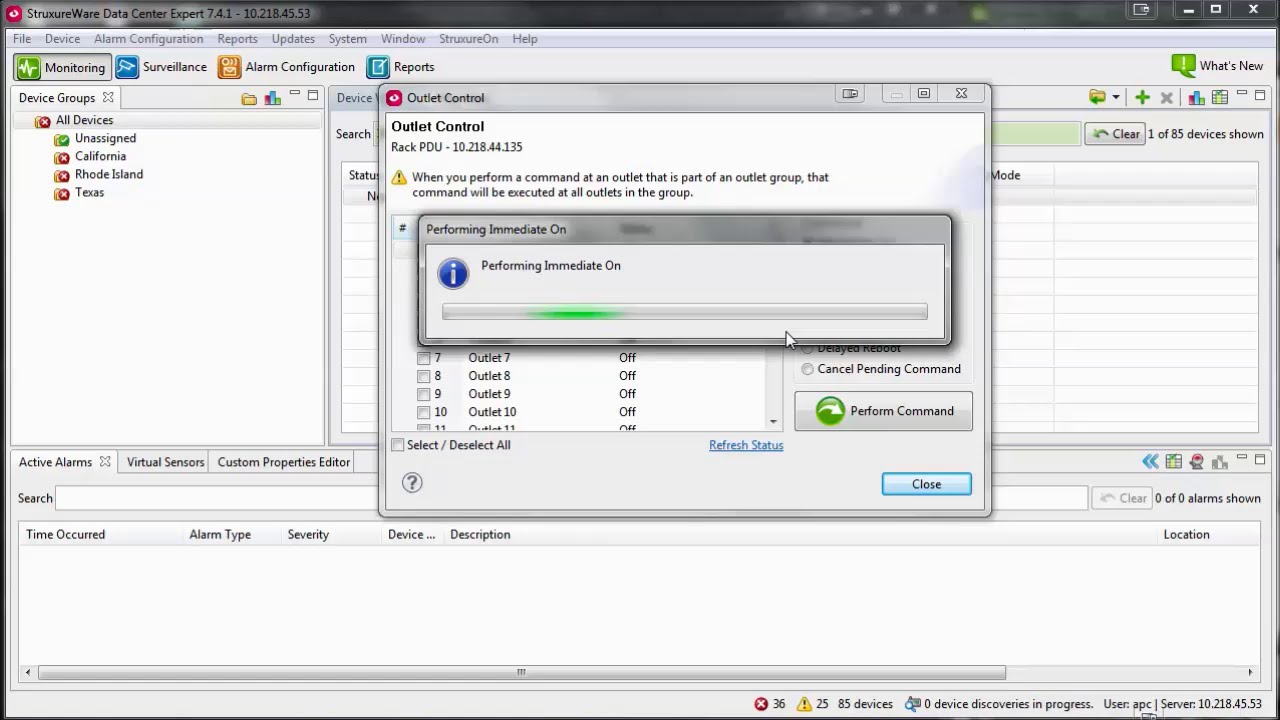Viewport: 1280px width, 720px height.
Task: Open the Monitoring perspective
Action: pyautogui.click(x=61, y=67)
